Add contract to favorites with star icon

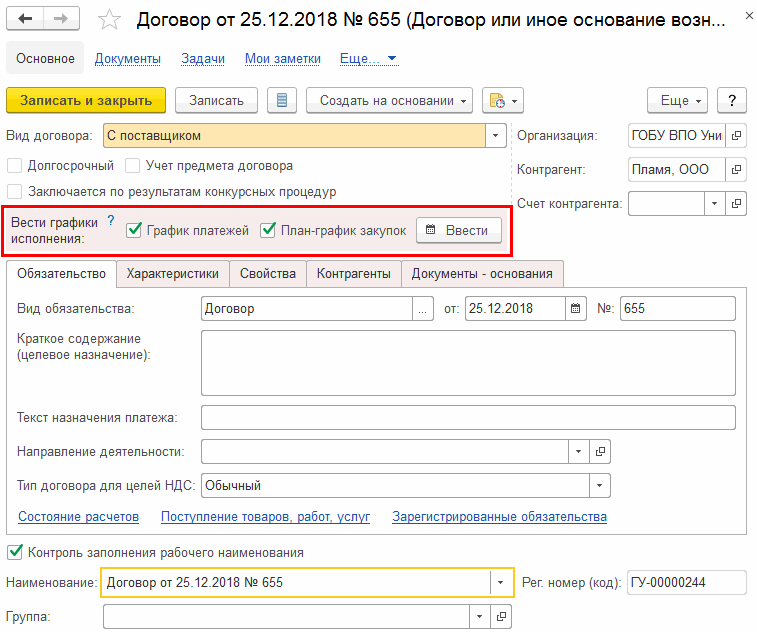coord(109,20)
